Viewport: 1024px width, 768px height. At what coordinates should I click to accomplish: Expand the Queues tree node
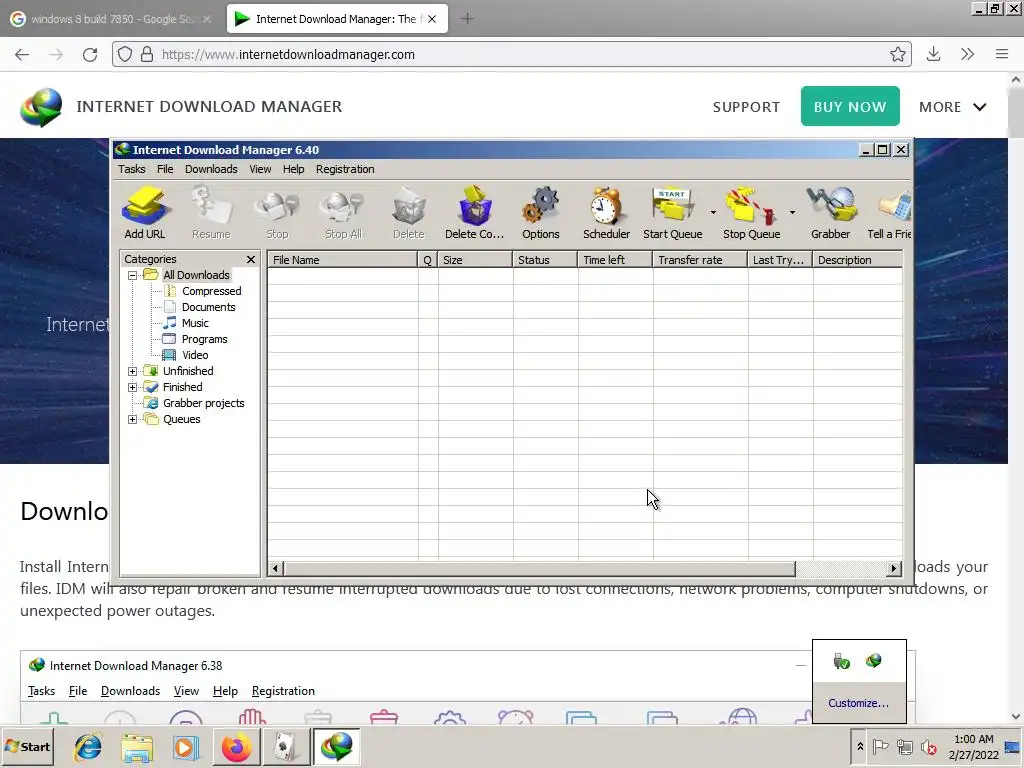[133, 419]
